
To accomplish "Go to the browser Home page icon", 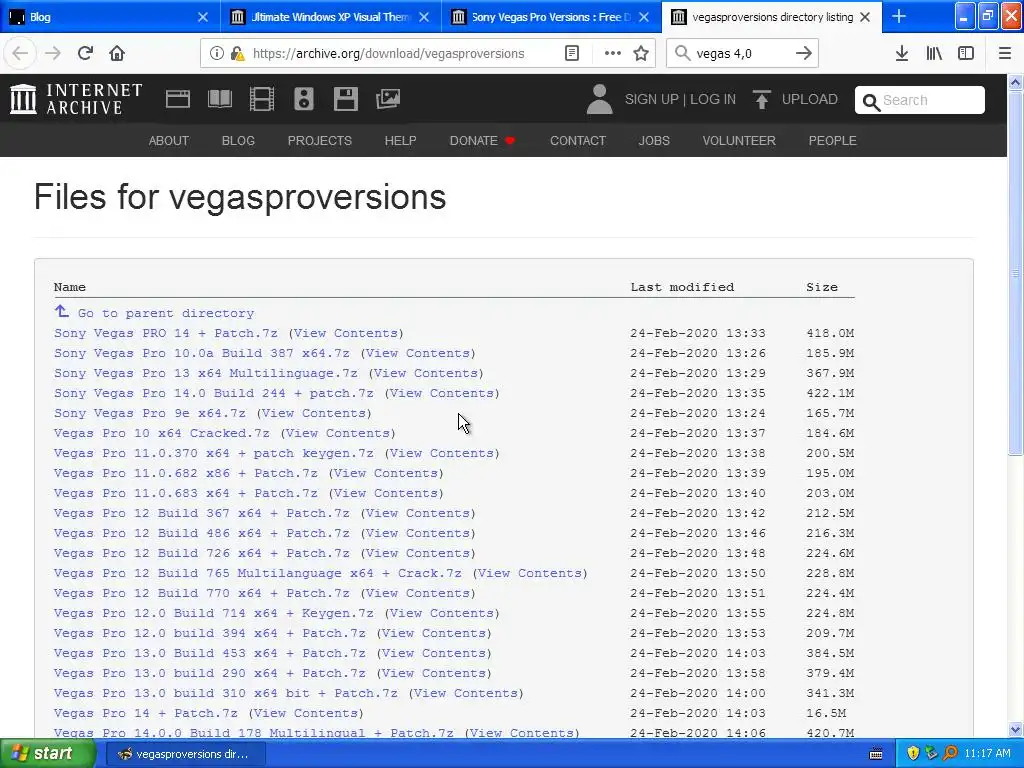I will (x=117, y=53).
